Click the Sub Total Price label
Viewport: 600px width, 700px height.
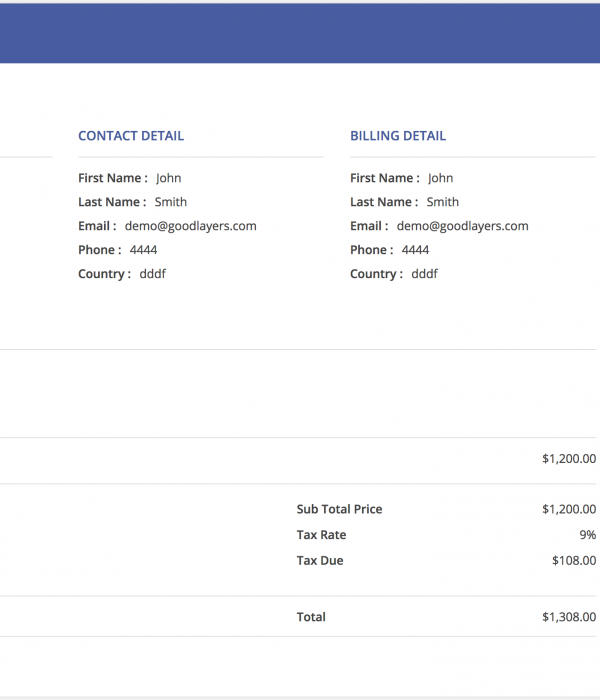coord(339,509)
